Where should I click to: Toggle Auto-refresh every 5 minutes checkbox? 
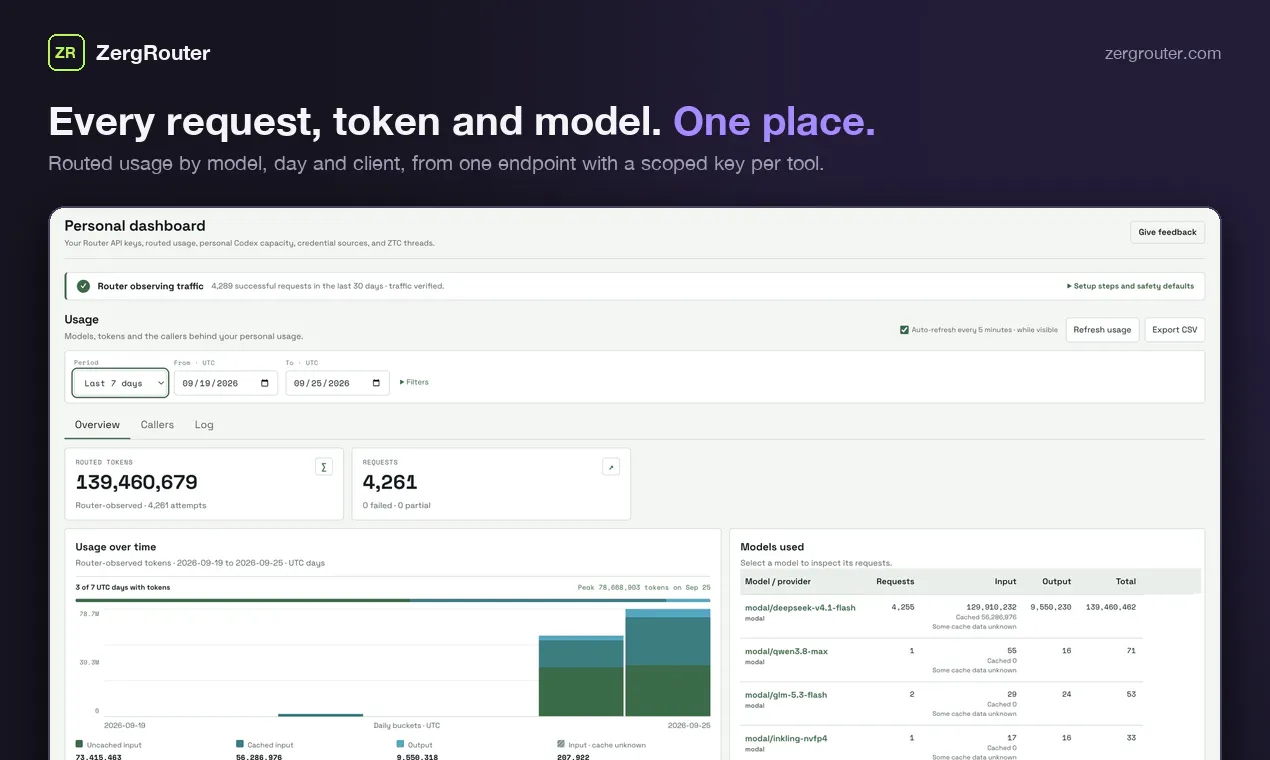click(904, 329)
